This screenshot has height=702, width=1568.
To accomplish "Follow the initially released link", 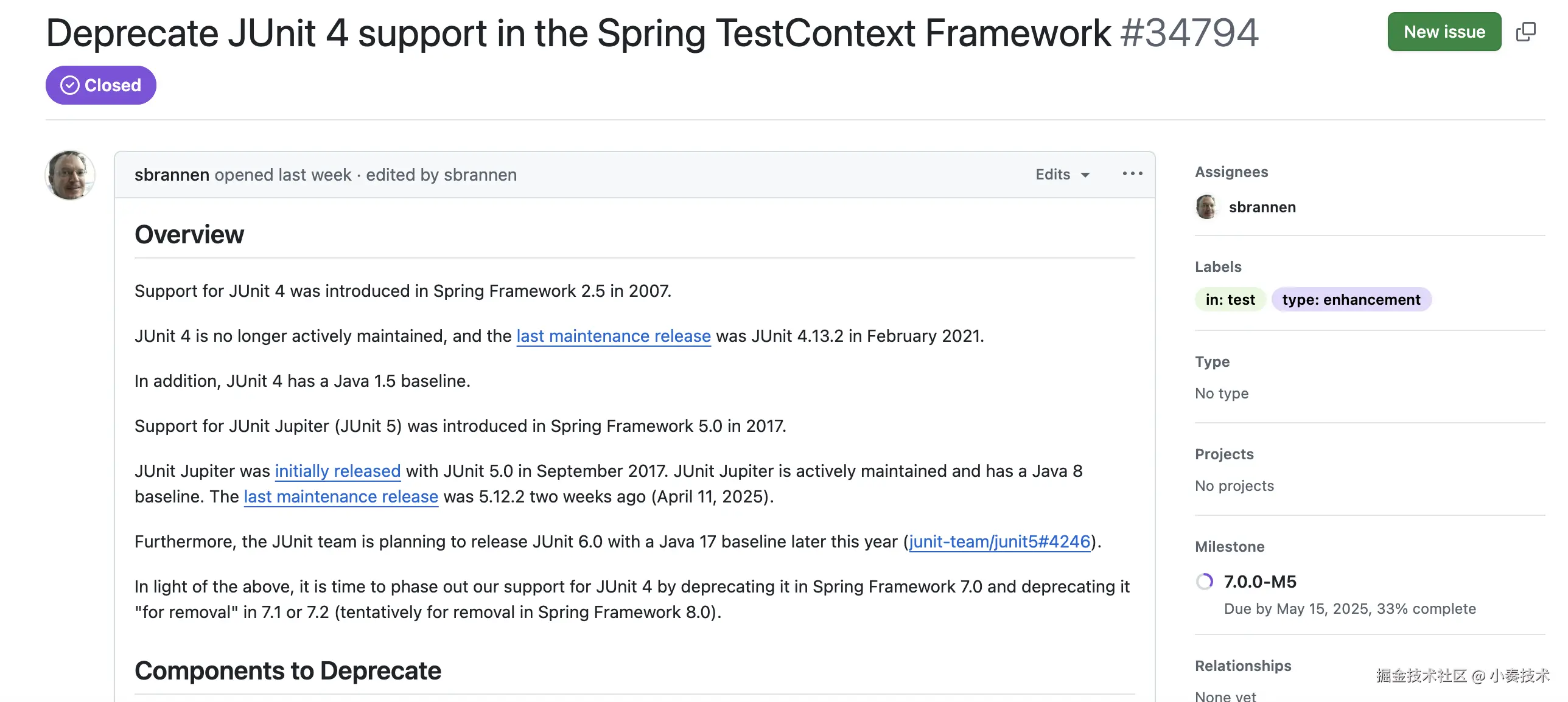I will [x=337, y=471].
